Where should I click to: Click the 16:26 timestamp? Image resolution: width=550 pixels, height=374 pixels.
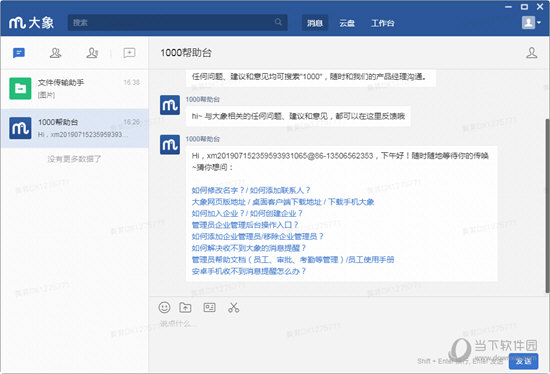pyautogui.click(x=132, y=122)
